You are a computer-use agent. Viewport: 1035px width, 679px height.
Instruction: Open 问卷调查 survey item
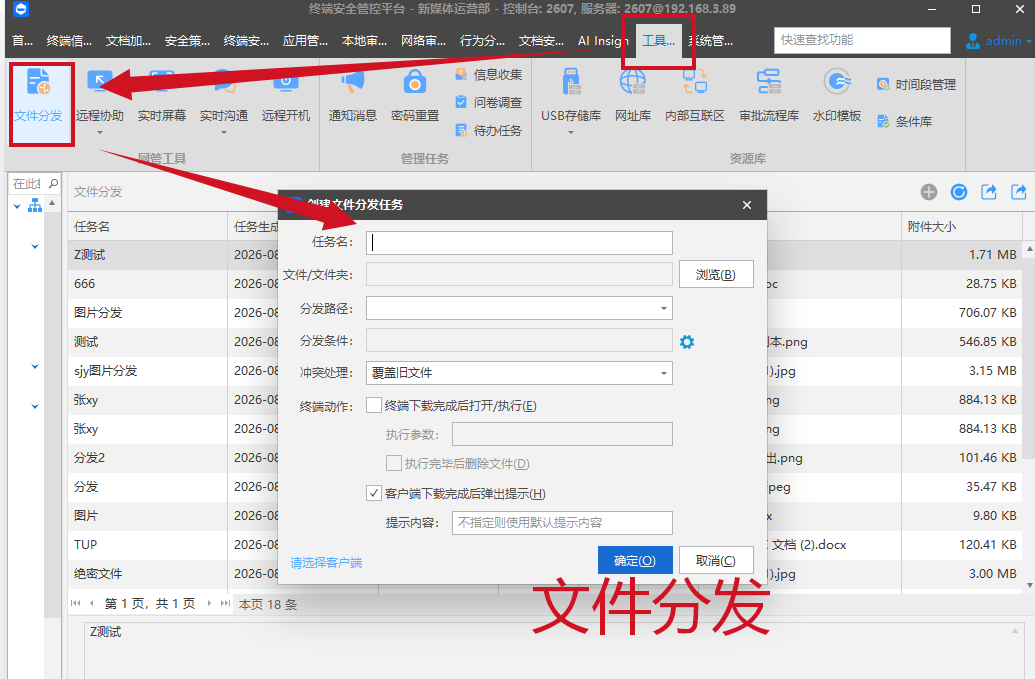489,102
